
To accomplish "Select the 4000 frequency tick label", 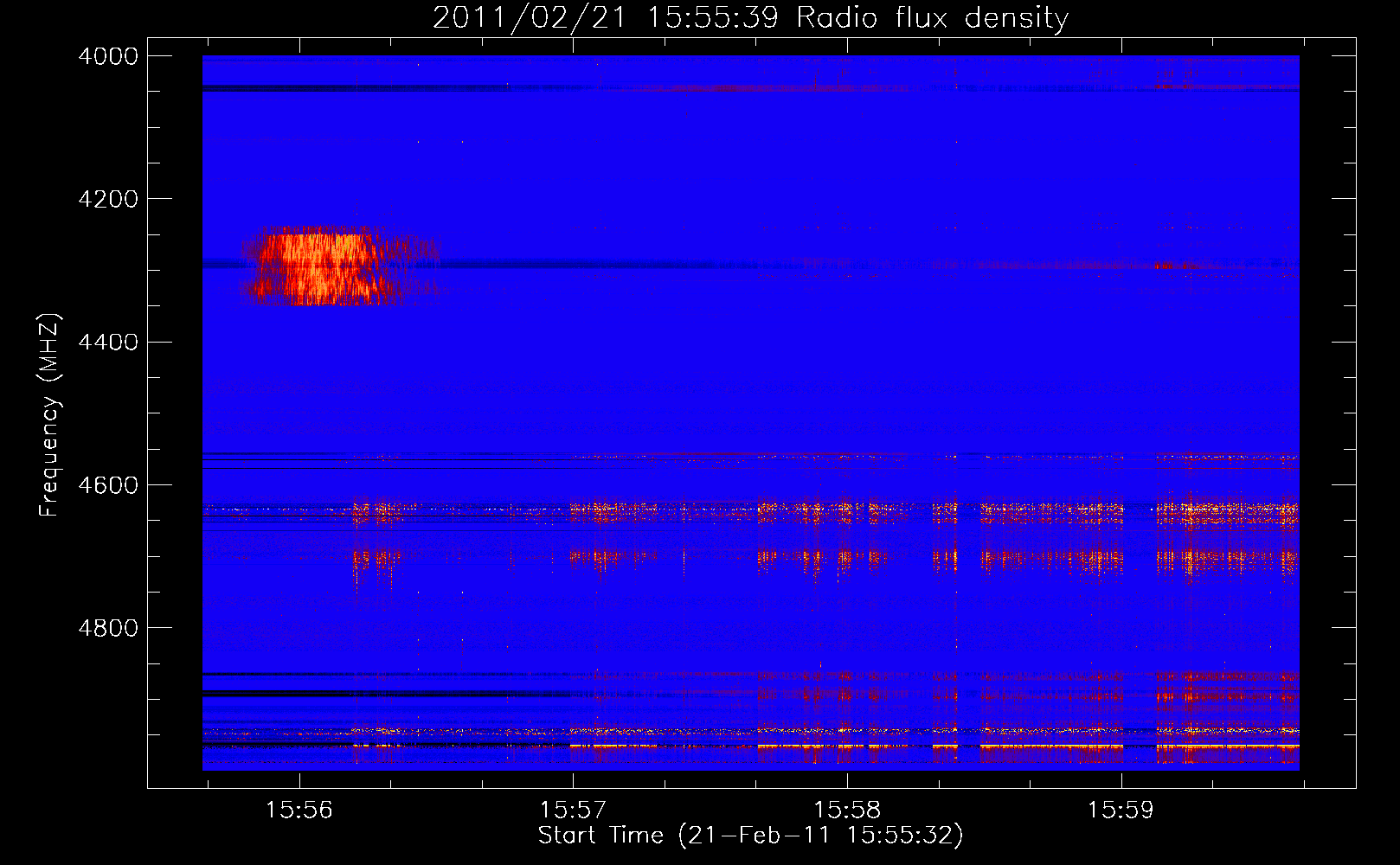I will tap(108, 56).
